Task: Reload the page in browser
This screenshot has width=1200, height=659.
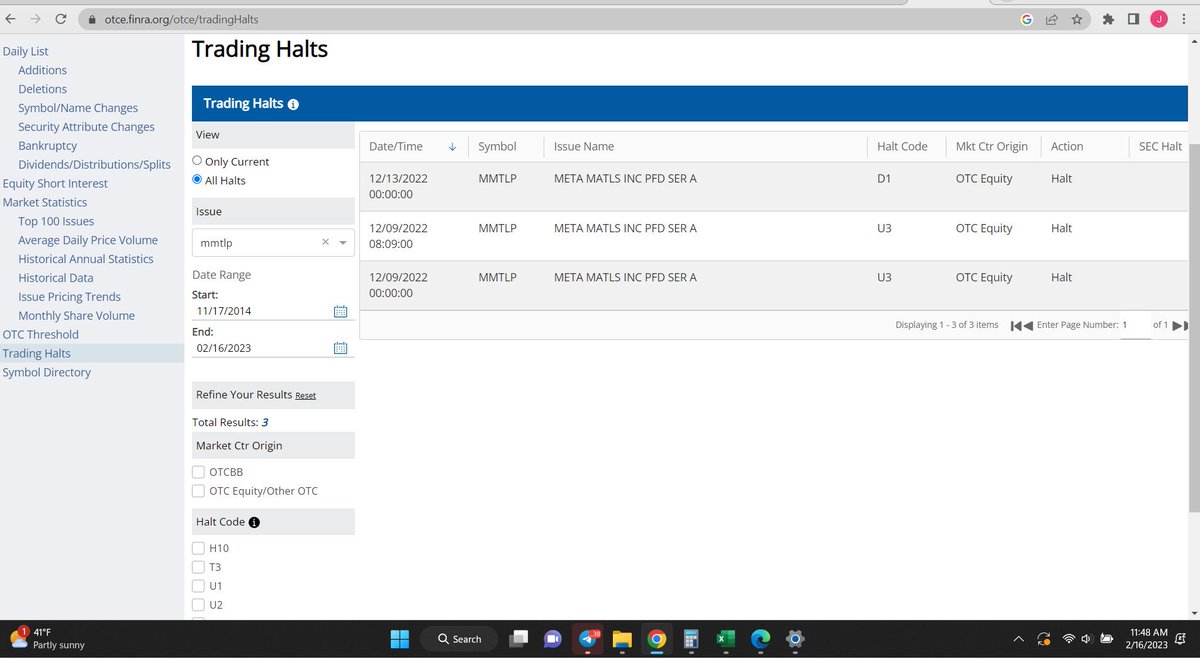Action: coord(62,18)
